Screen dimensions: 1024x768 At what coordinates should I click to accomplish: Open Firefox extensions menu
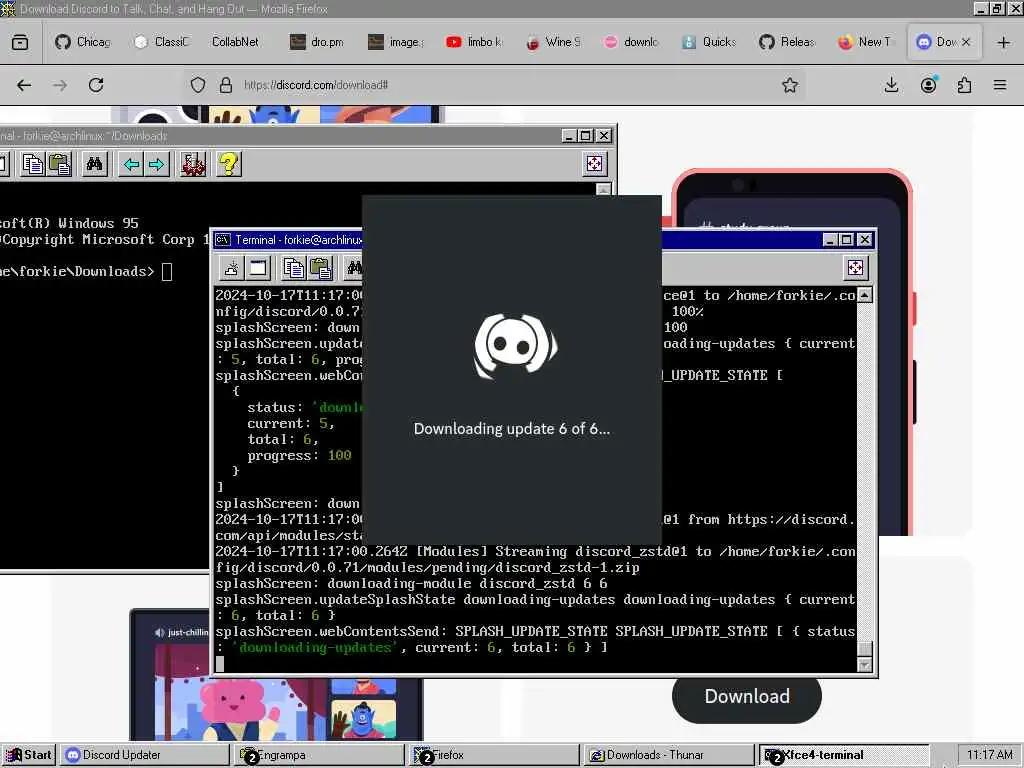964,85
